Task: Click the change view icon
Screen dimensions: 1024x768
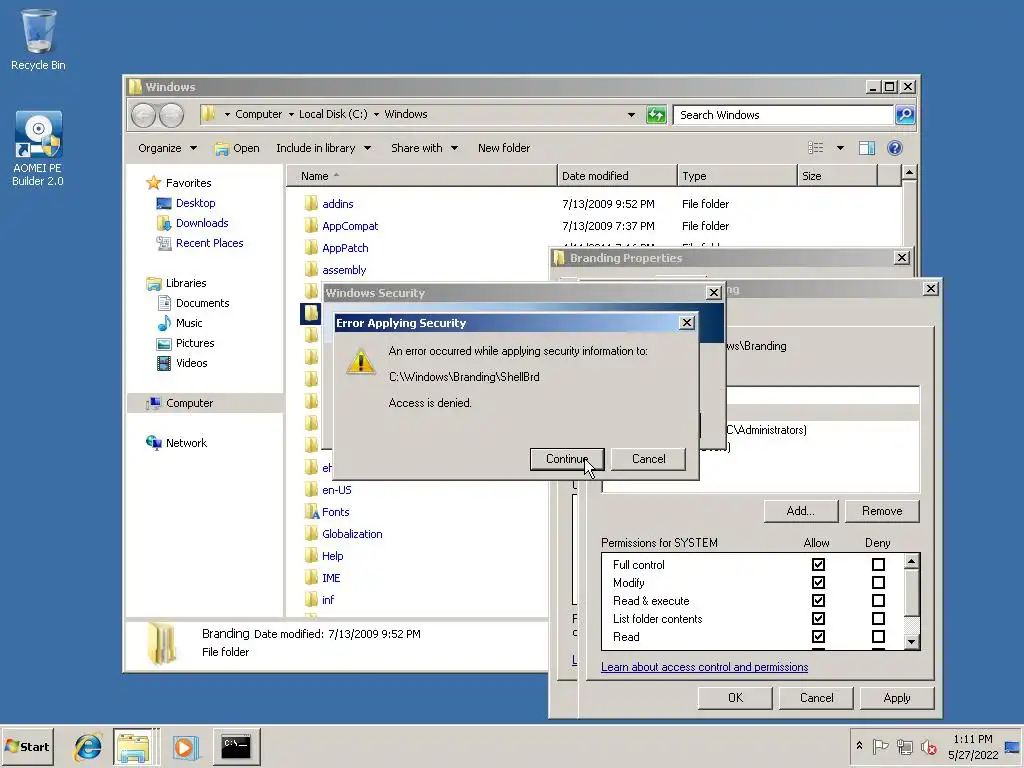Action: click(816, 148)
